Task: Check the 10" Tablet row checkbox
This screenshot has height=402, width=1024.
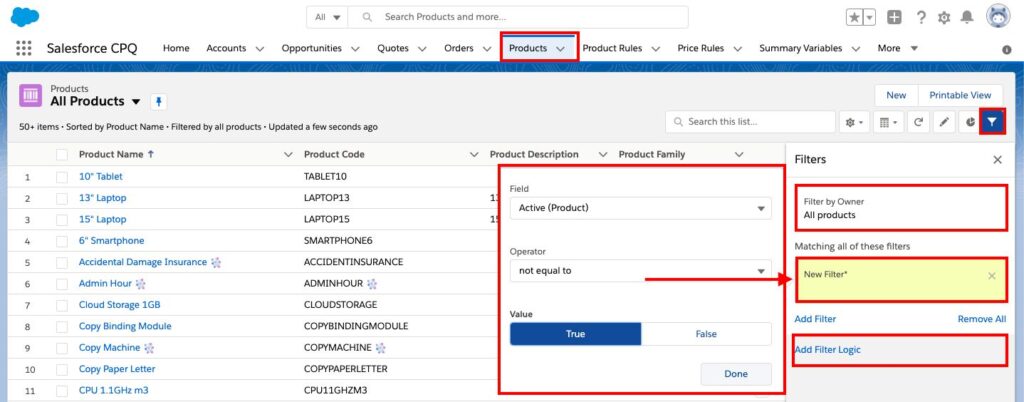Action: 62,177
